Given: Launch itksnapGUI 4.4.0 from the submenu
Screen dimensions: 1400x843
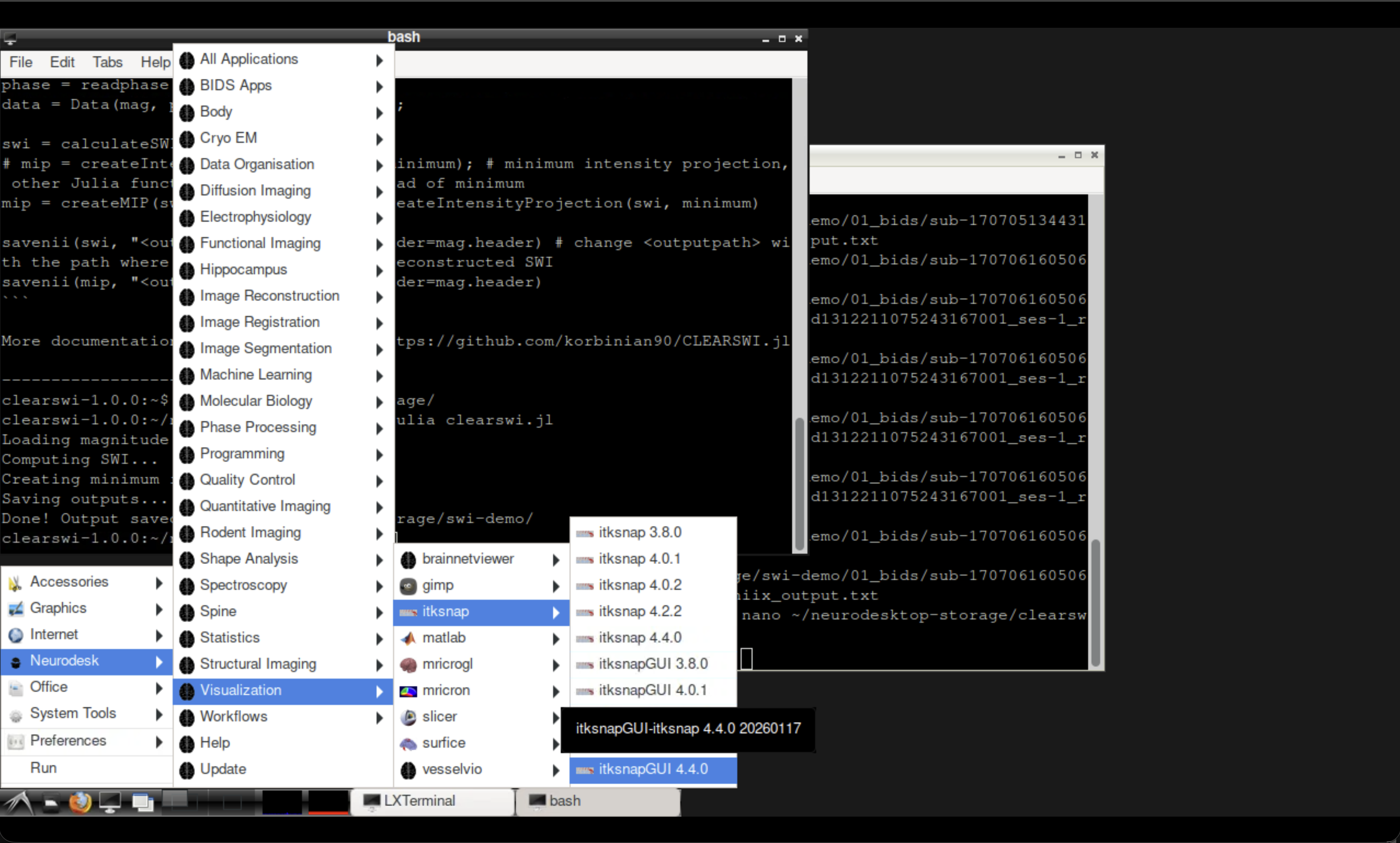Looking at the screenshot, I should [x=654, y=770].
